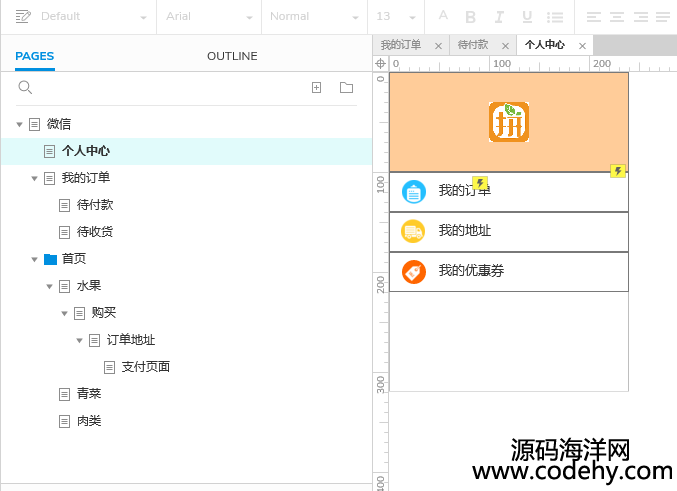Image resolution: width=677 pixels, height=491 pixels.
Task: Click the page icon beside 肉类
Action: (x=64, y=421)
